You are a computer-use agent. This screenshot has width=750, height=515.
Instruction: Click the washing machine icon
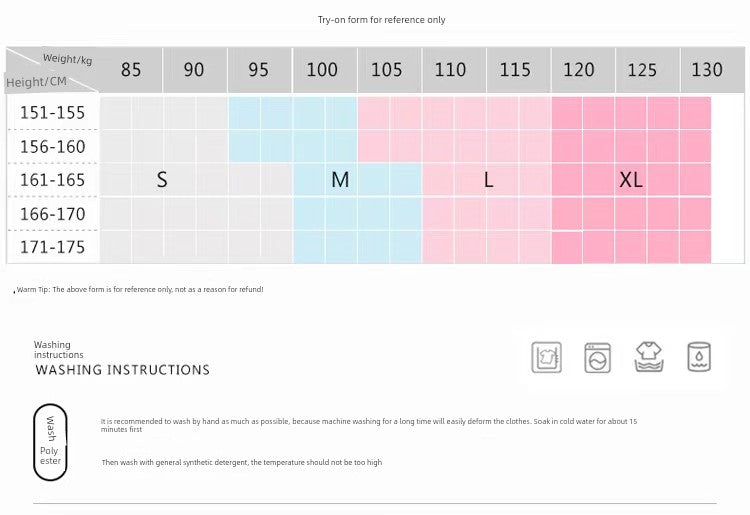click(x=598, y=357)
